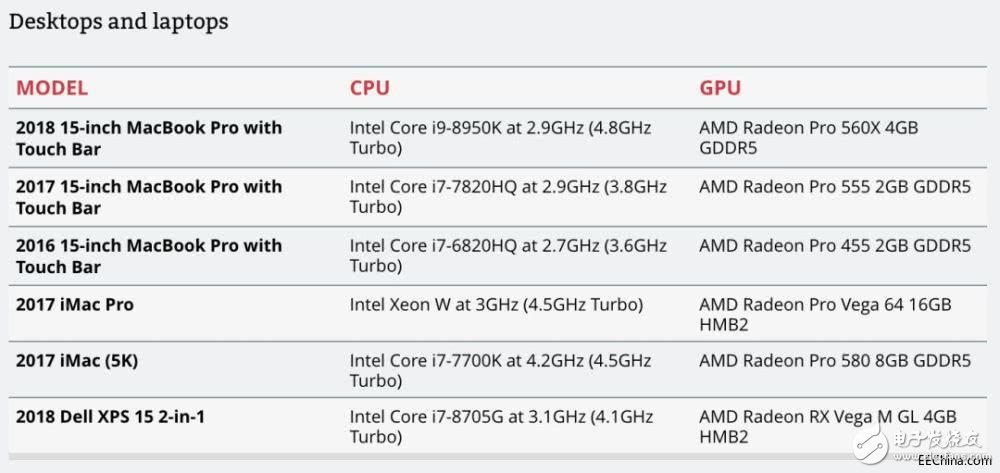Click the Intel Xeon W CPU cell
Viewport: 1000px width, 473px height.
(496, 304)
